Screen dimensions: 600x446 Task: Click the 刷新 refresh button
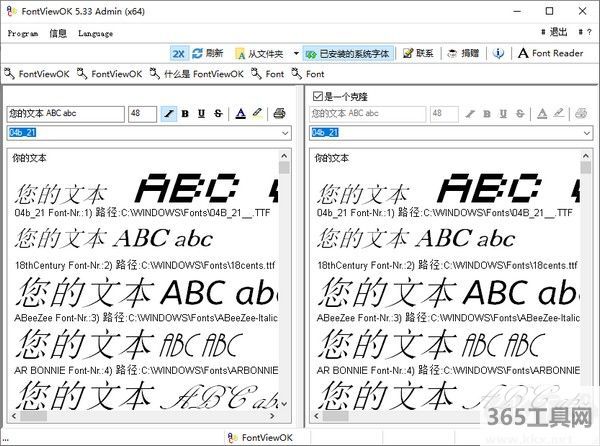pyautogui.click(x=207, y=53)
